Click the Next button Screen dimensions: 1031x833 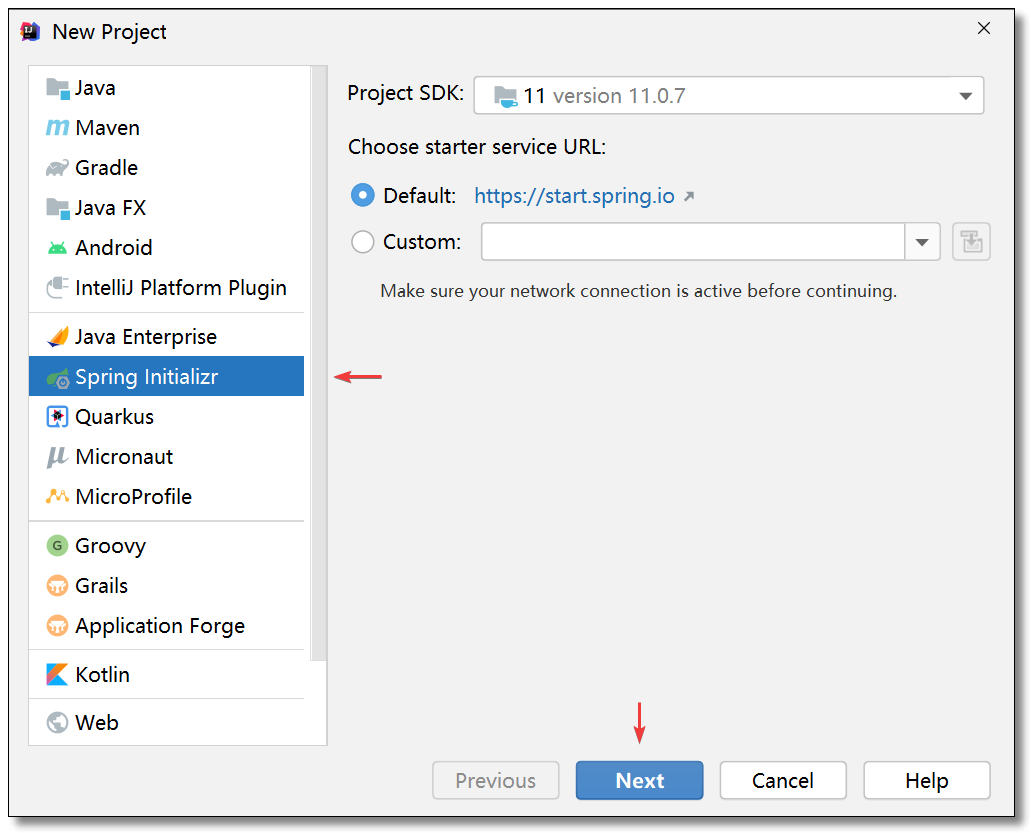click(639, 781)
